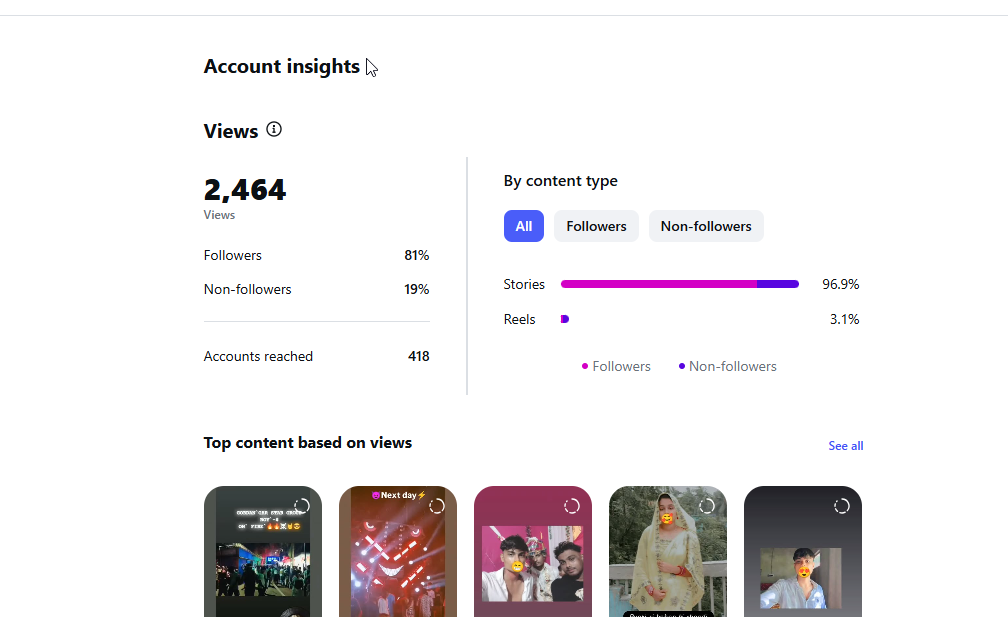
Task: Open the concert crowd story thumbnail
Action: point(263,551)
